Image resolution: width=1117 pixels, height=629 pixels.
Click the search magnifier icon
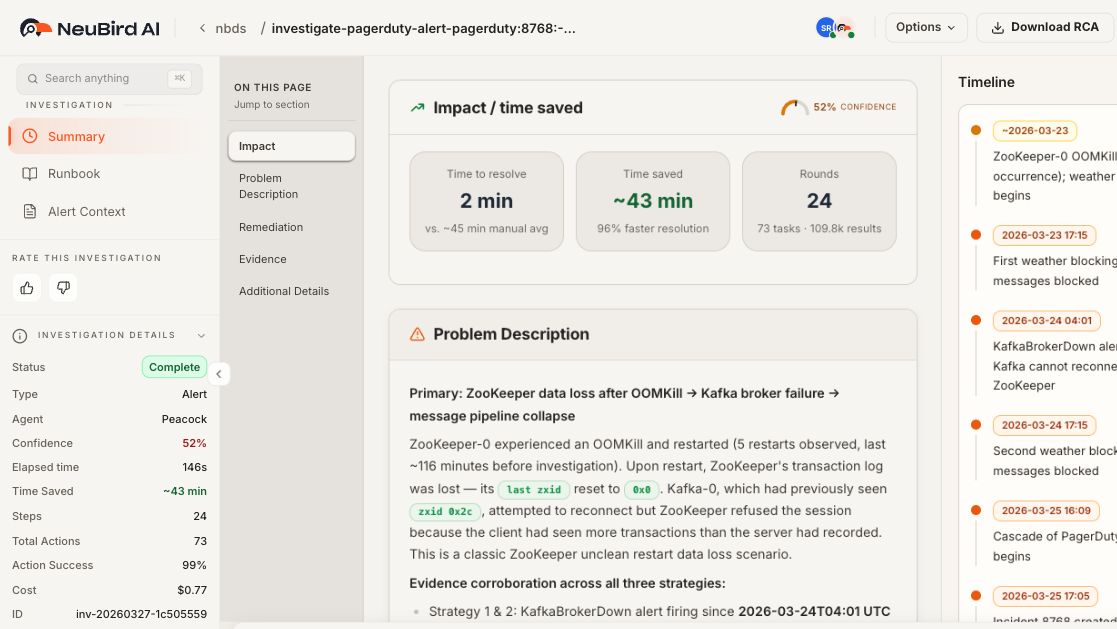(32, 78)
